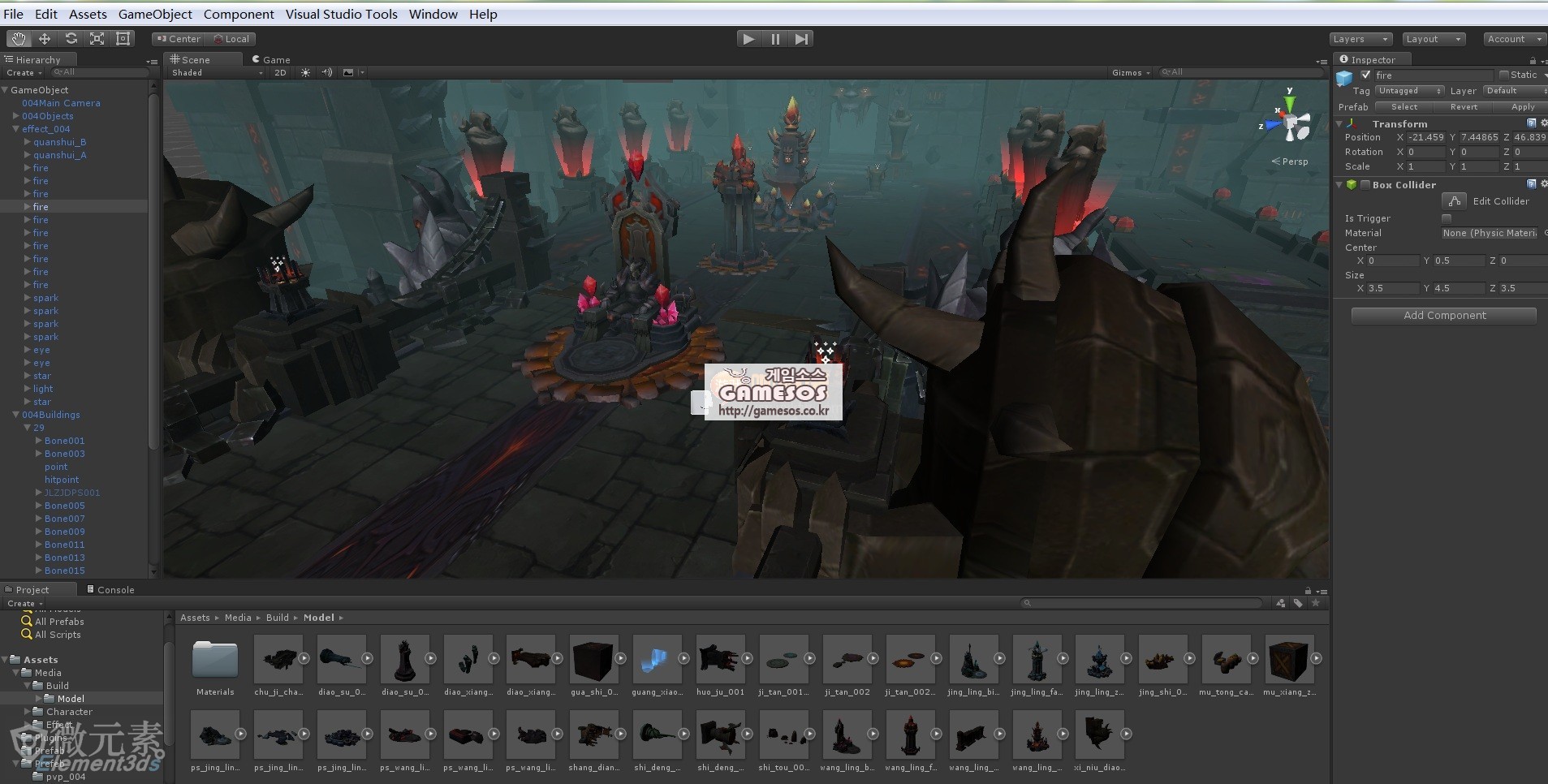Select the Hand tool
Viewport: 1548px width, 784px height.
click(19, 38)
